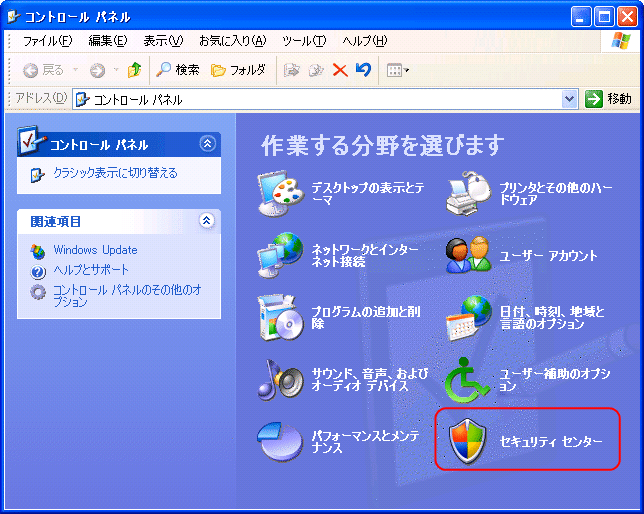Click 日付、時刻、地域と言語のオプション text link
The width and height of the screenshot is (644, 514).
(552, 317)
